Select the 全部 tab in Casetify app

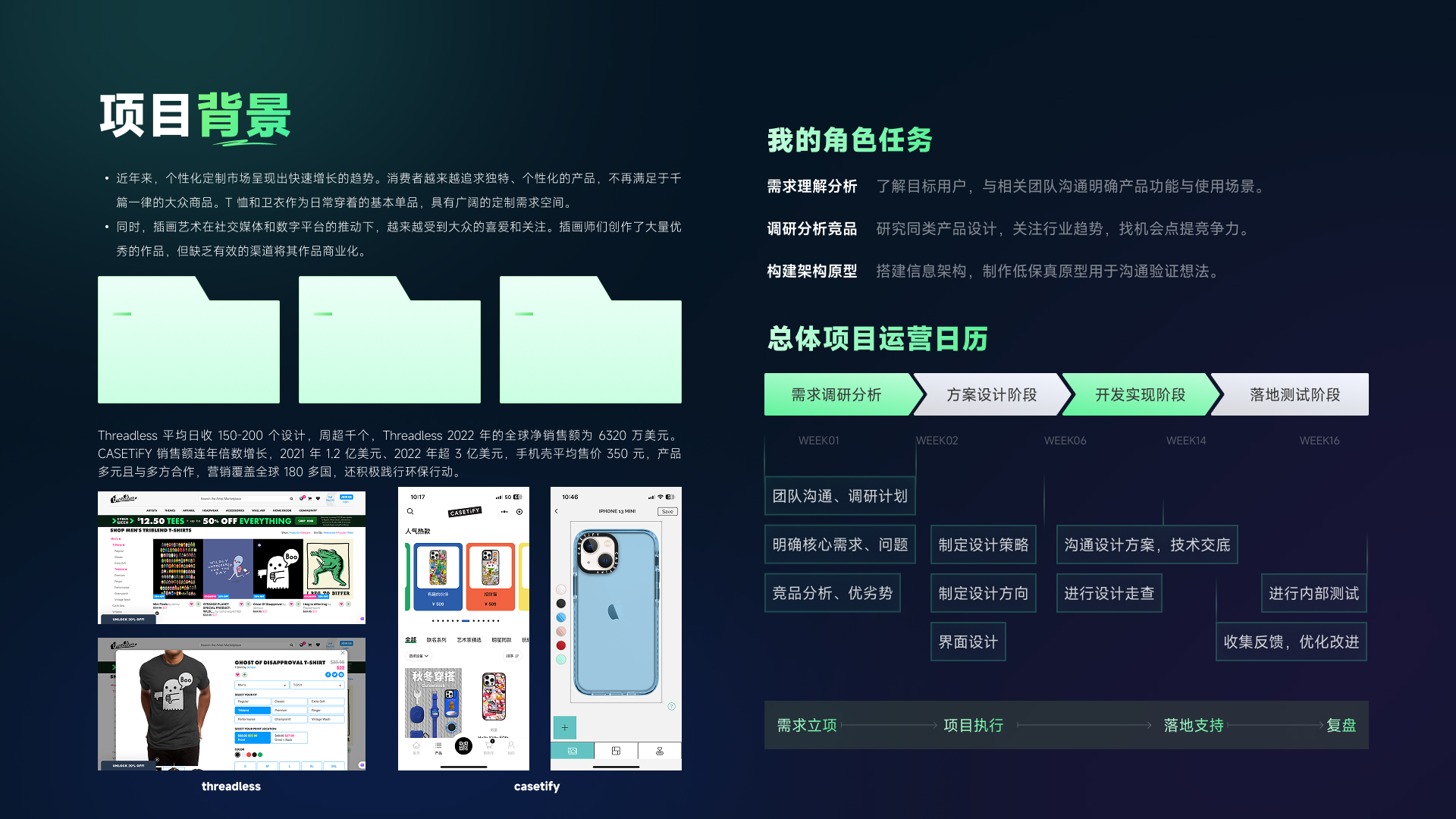tap(410, 640)
